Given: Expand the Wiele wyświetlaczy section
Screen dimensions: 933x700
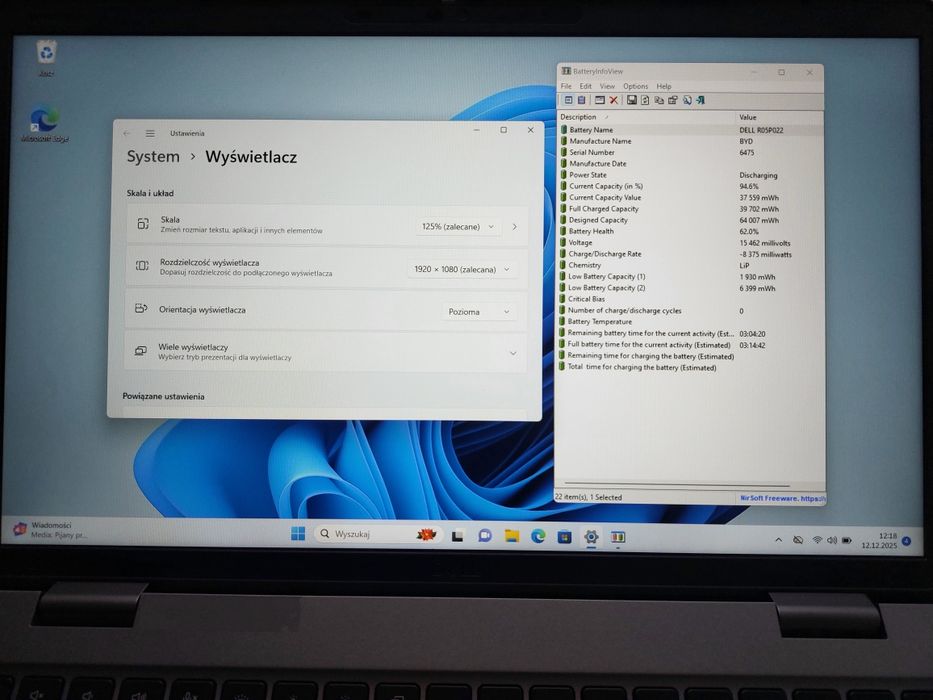Looking at the screenshot, I should pyautogui.click(x=513, y=353).
